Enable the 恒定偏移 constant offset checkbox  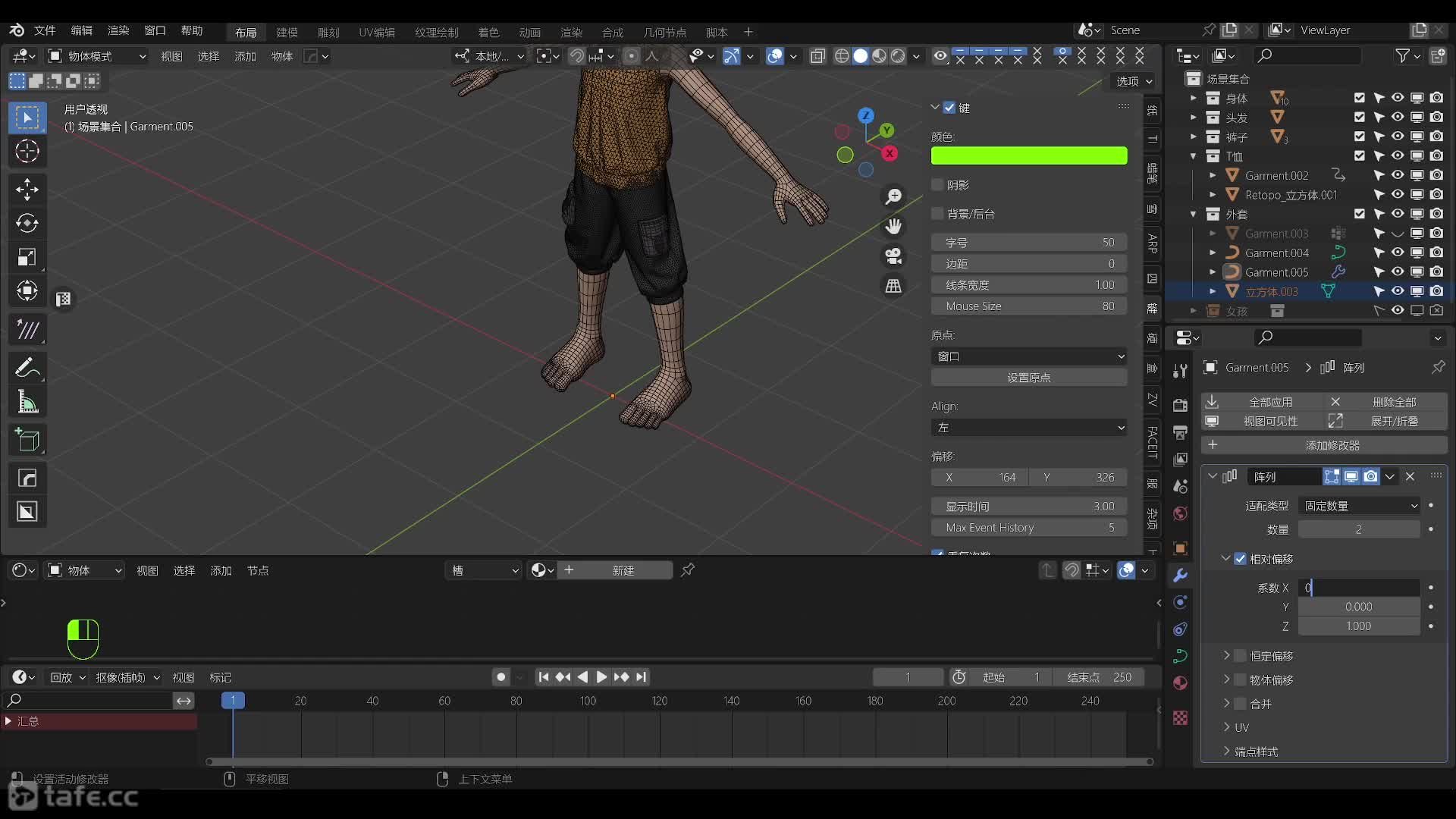pos(1241,656)
